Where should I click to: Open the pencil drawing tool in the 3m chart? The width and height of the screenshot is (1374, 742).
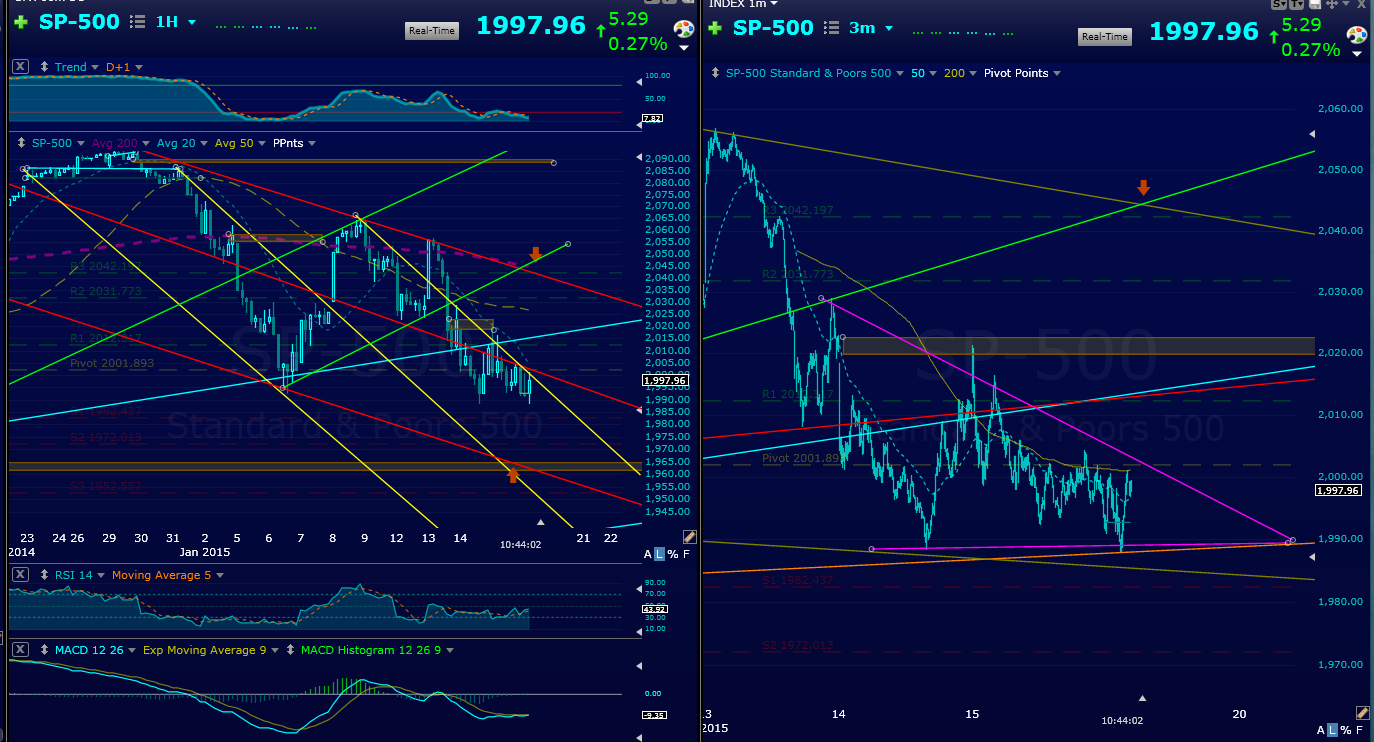[1361, 713]
